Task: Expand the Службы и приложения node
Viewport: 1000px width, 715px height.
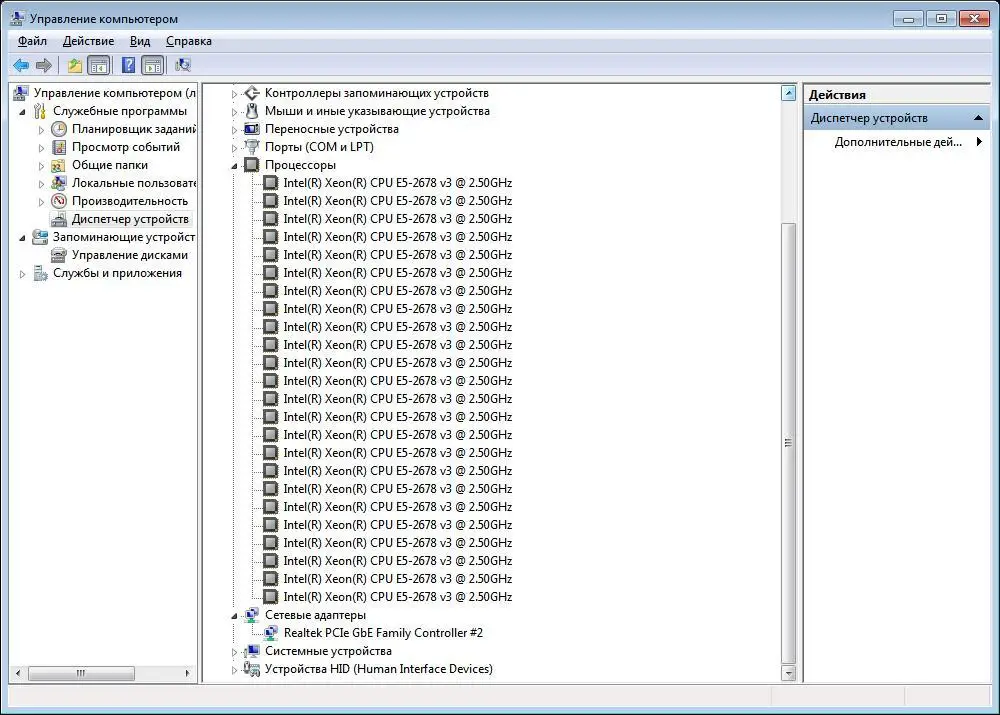Action: point(22,274)
